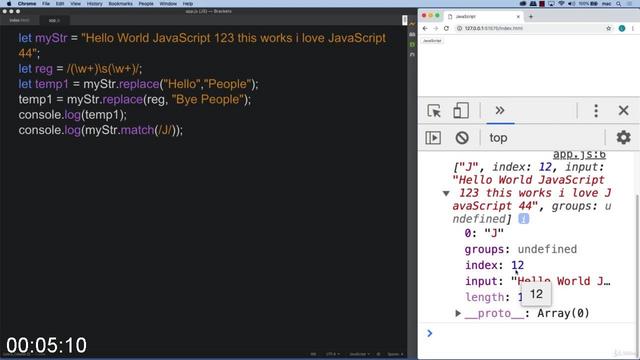
Task: Click the Wi-Fi status icon
Action: [561, 4]
